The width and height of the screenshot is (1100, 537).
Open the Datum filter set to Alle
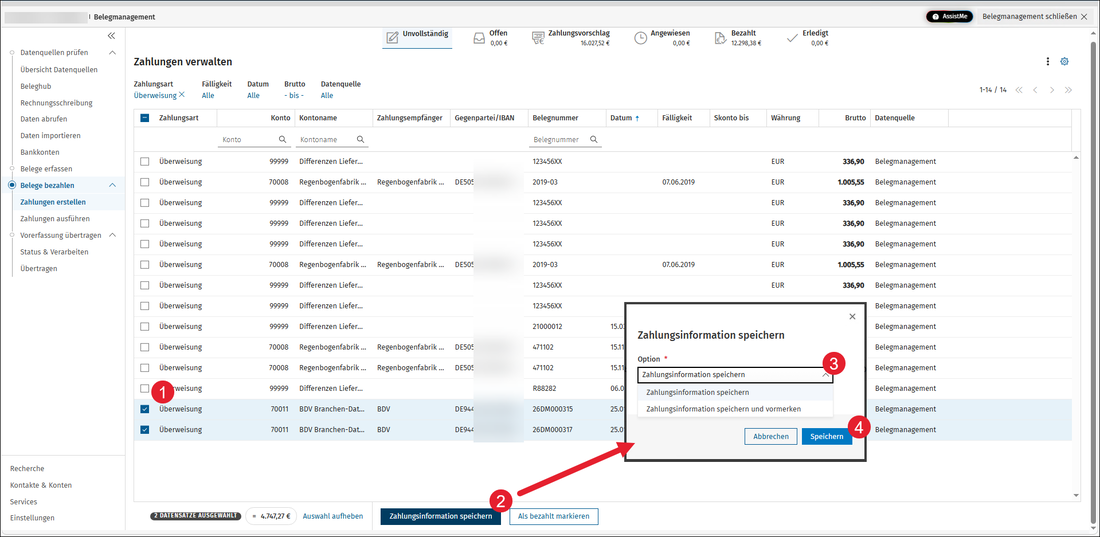point(253,95)
